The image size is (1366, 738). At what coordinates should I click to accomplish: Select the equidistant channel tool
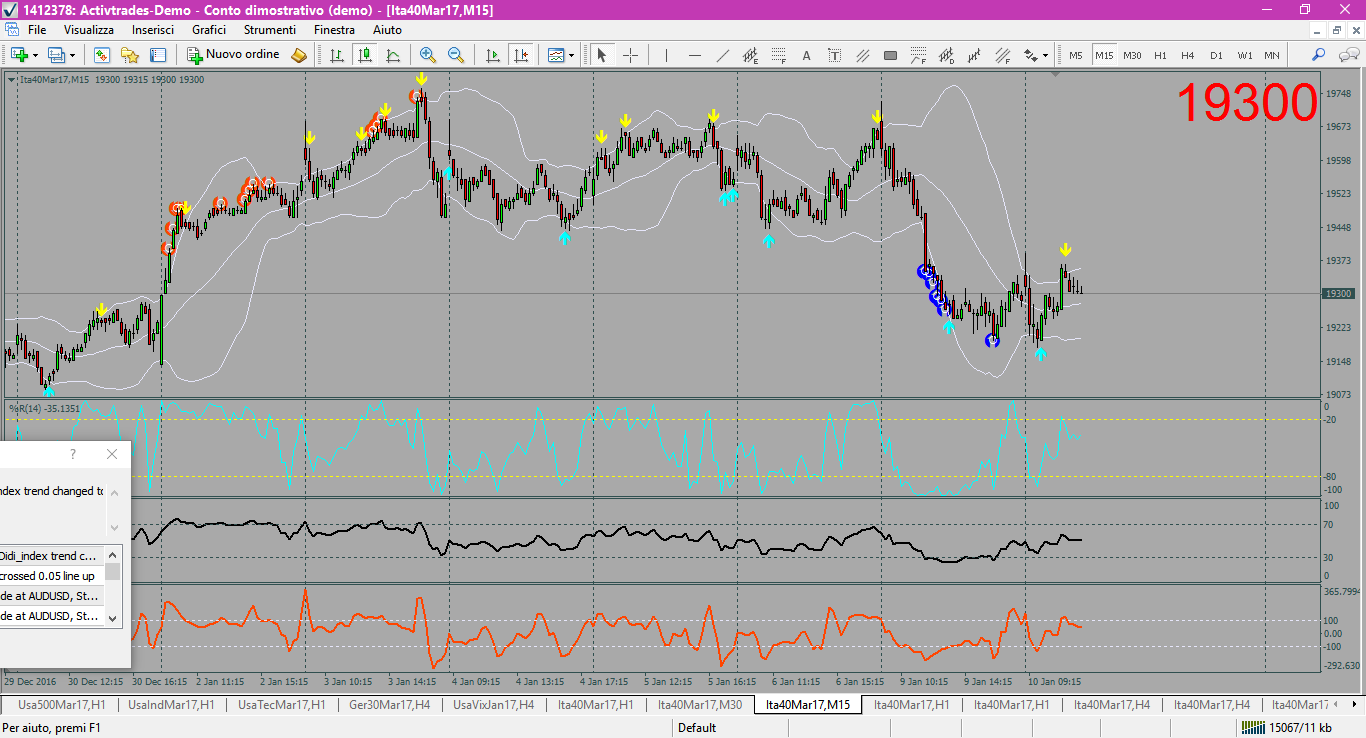click(751, 55)
